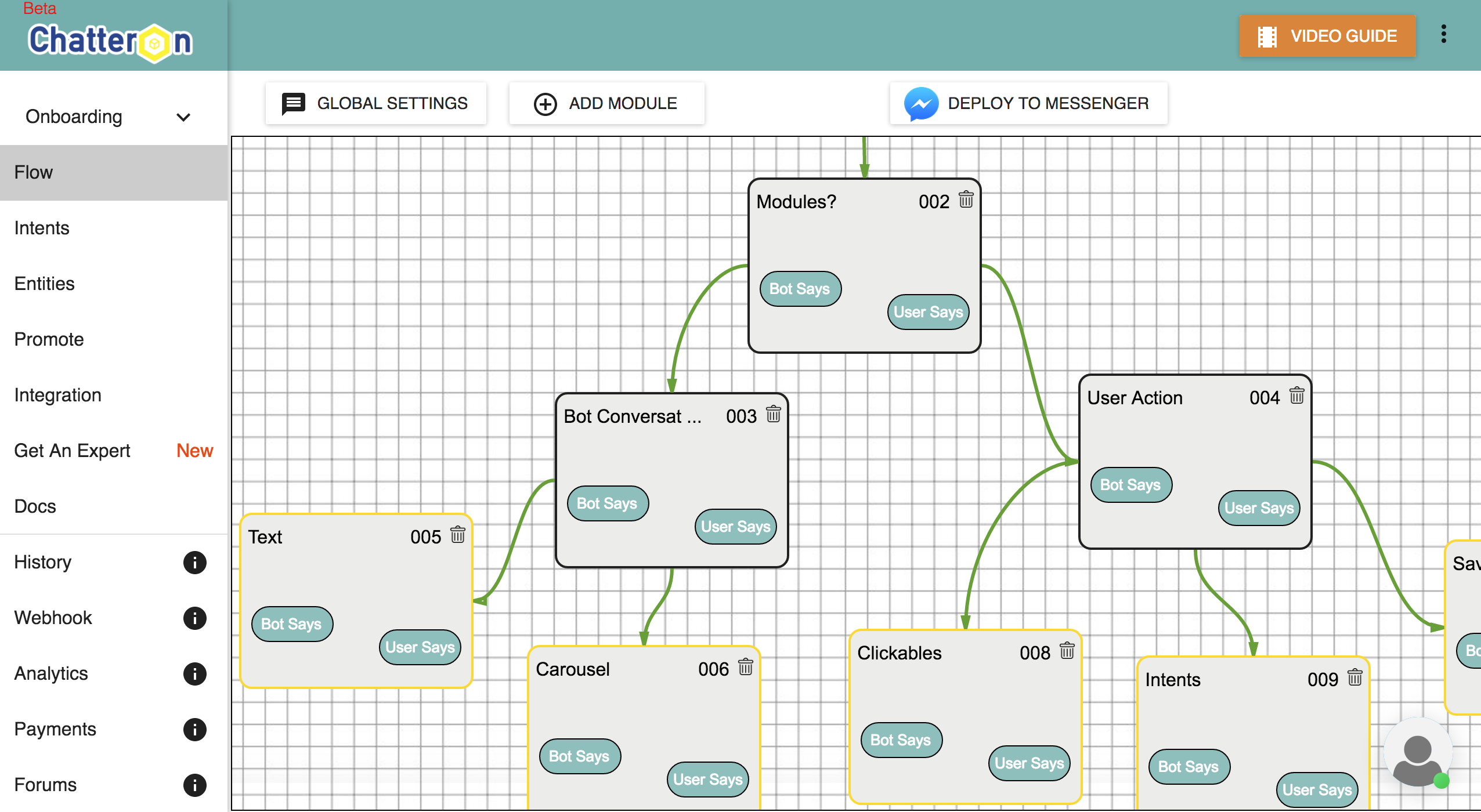Open the chat support avatar bubble
Image resolution: width=1481 pixels, height=812 pixels.
[x=1417, y=752]
